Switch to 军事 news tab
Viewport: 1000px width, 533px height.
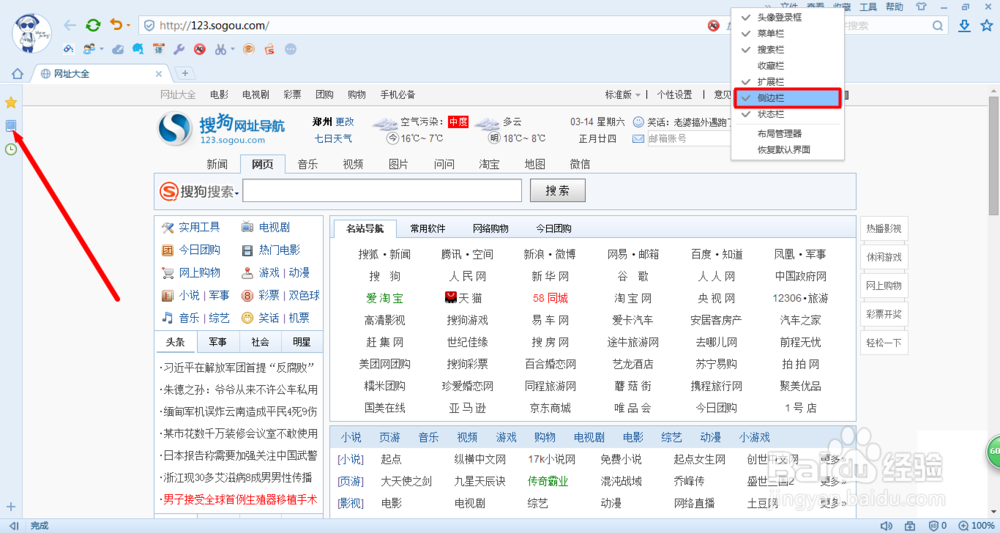217,342
